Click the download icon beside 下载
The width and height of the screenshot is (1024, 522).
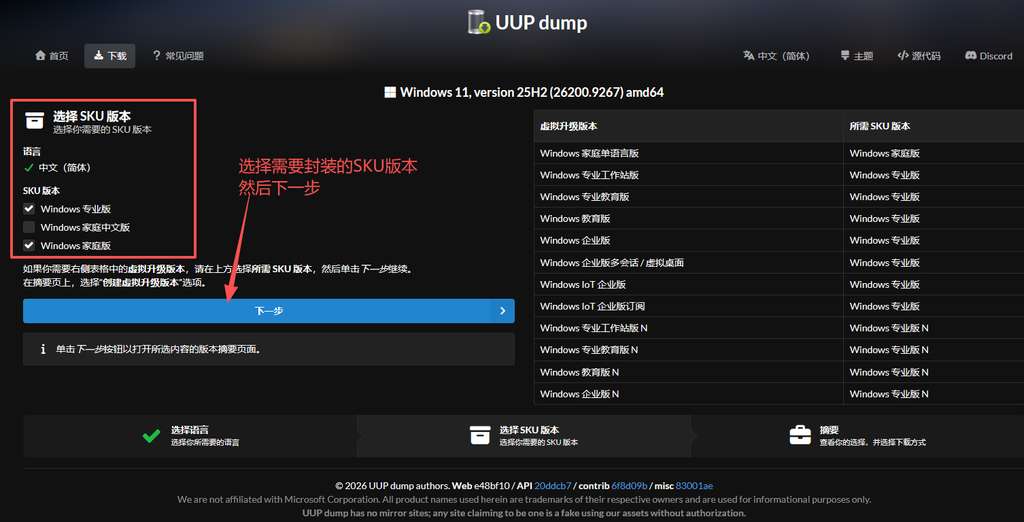(98, 56)
